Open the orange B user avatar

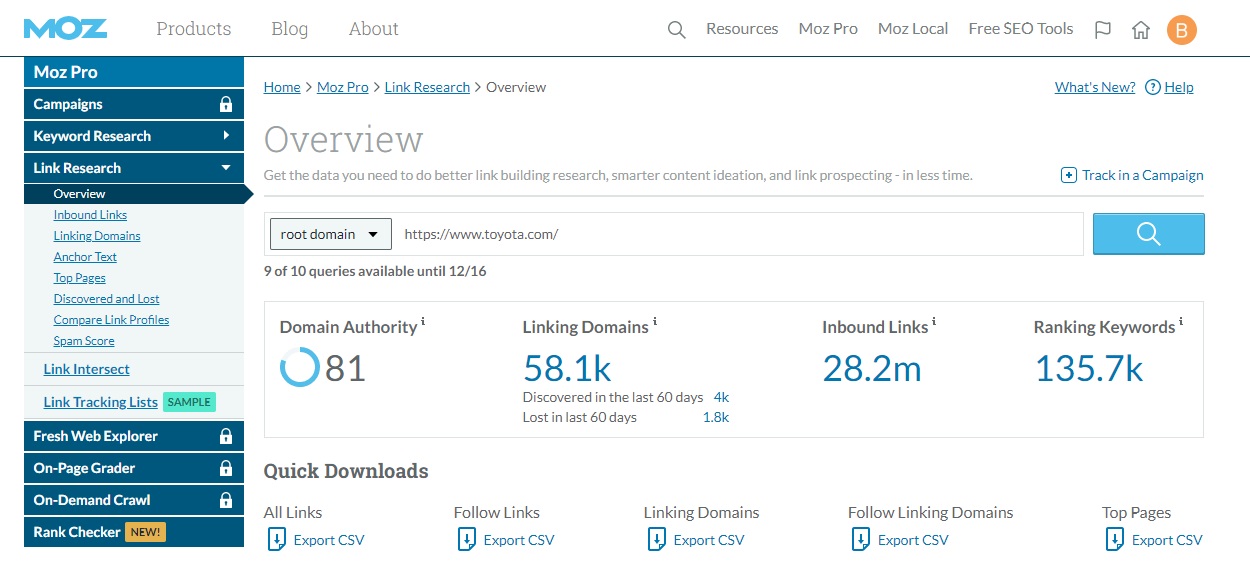coord(1181,29)
